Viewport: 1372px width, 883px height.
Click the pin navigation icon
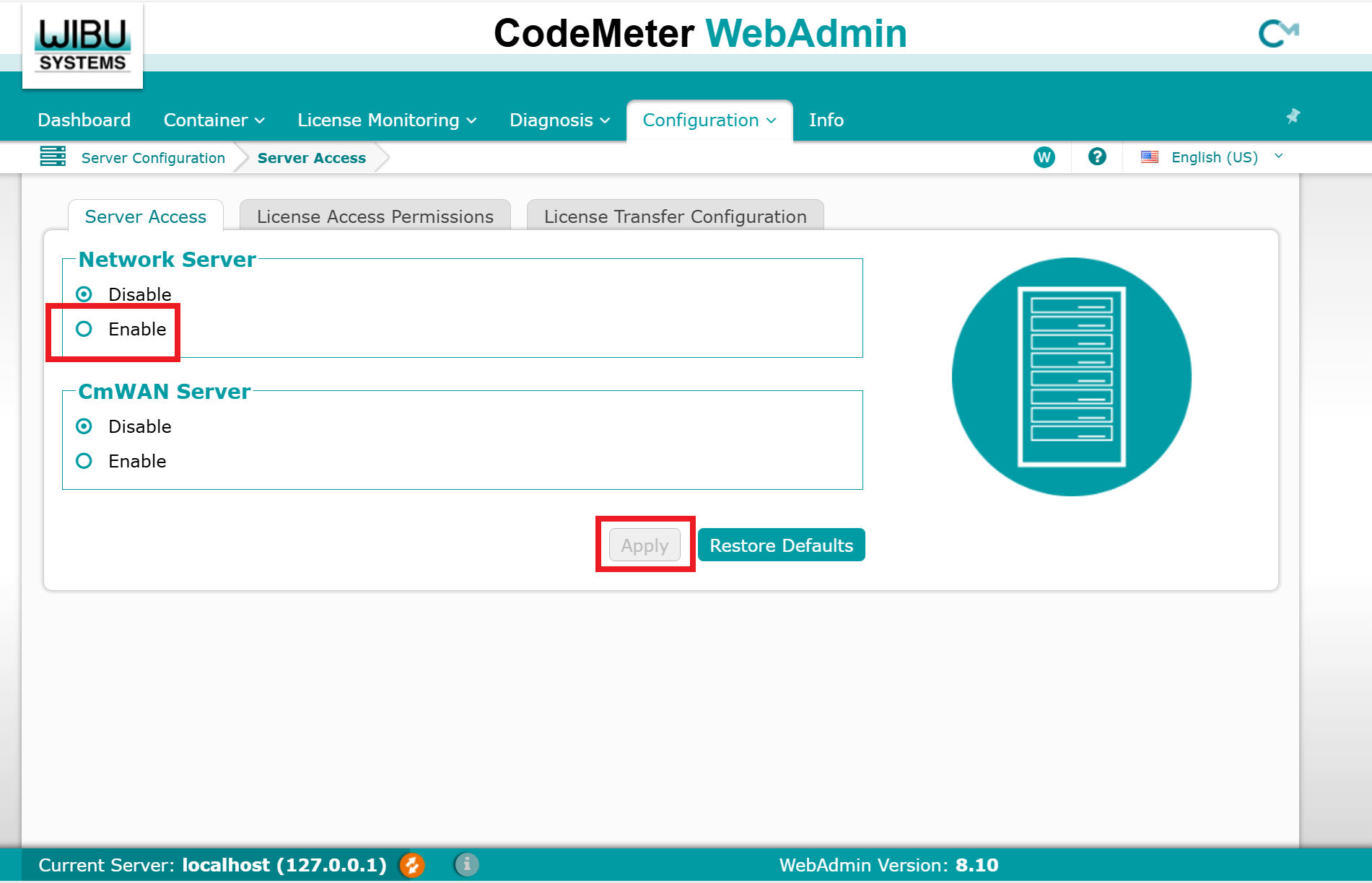pyautogui.click(x=1293, y=115)
